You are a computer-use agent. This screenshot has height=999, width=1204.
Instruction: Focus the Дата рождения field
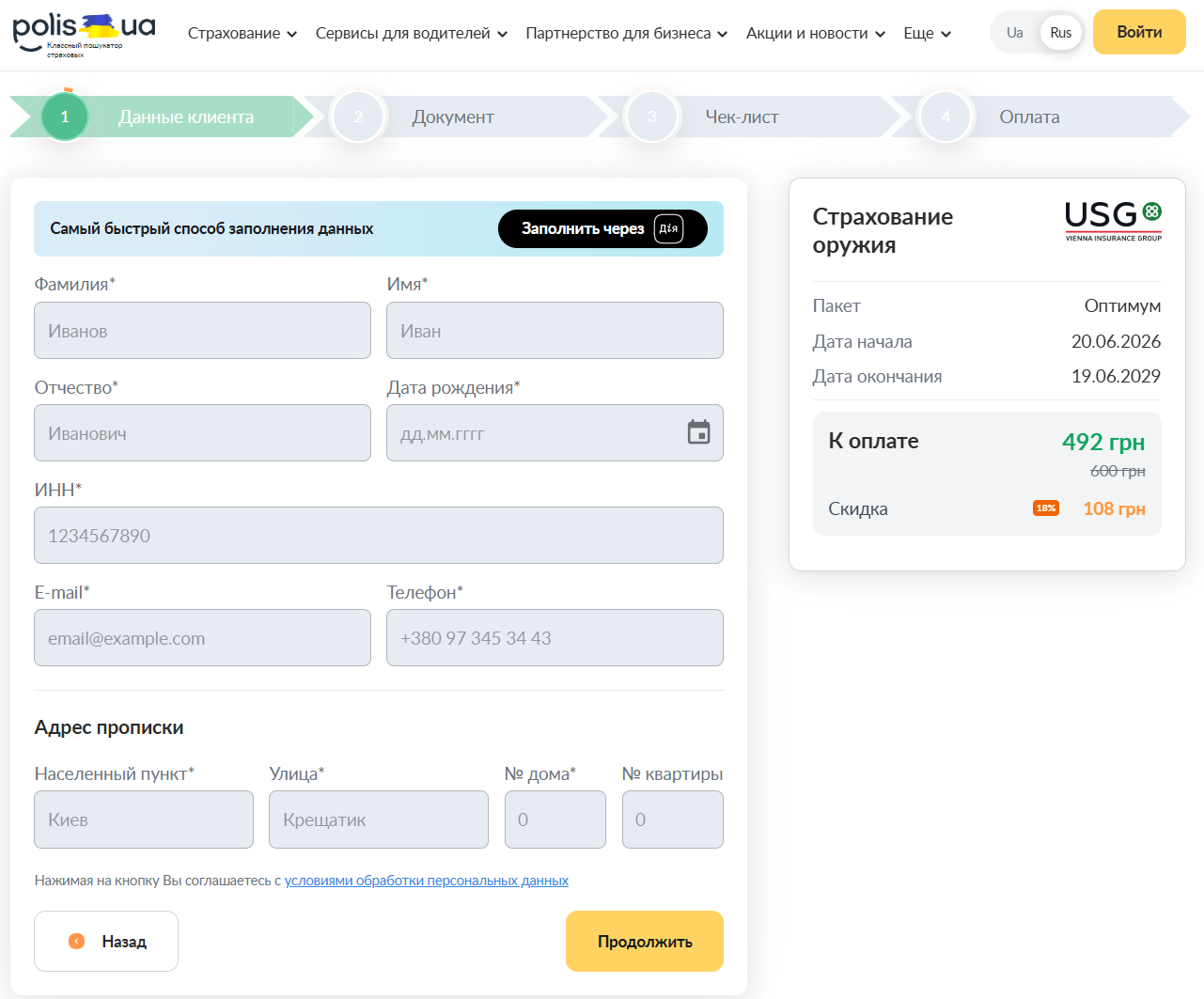click(x=555, y=432)
